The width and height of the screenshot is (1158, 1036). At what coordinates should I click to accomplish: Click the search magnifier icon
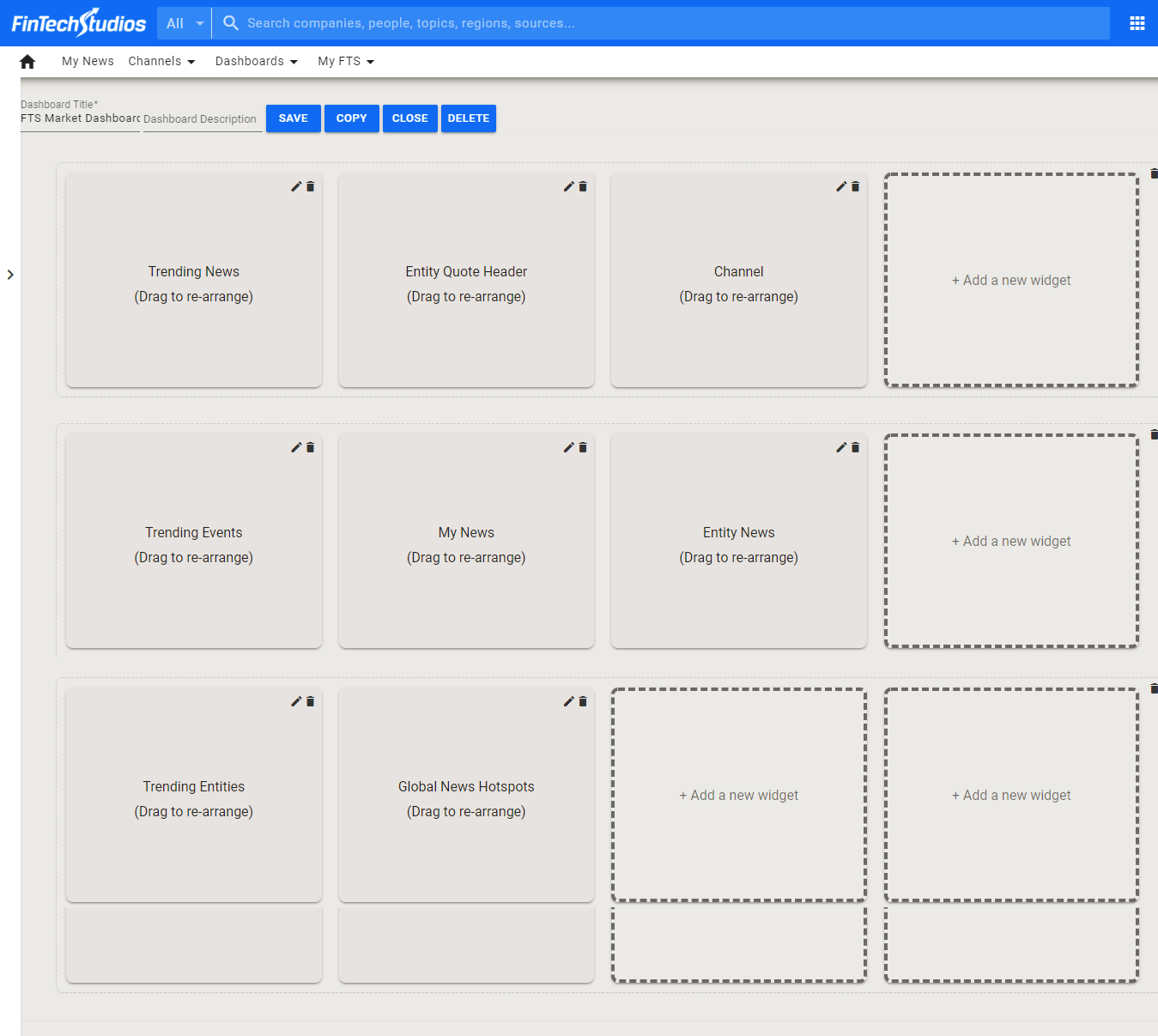231,23
